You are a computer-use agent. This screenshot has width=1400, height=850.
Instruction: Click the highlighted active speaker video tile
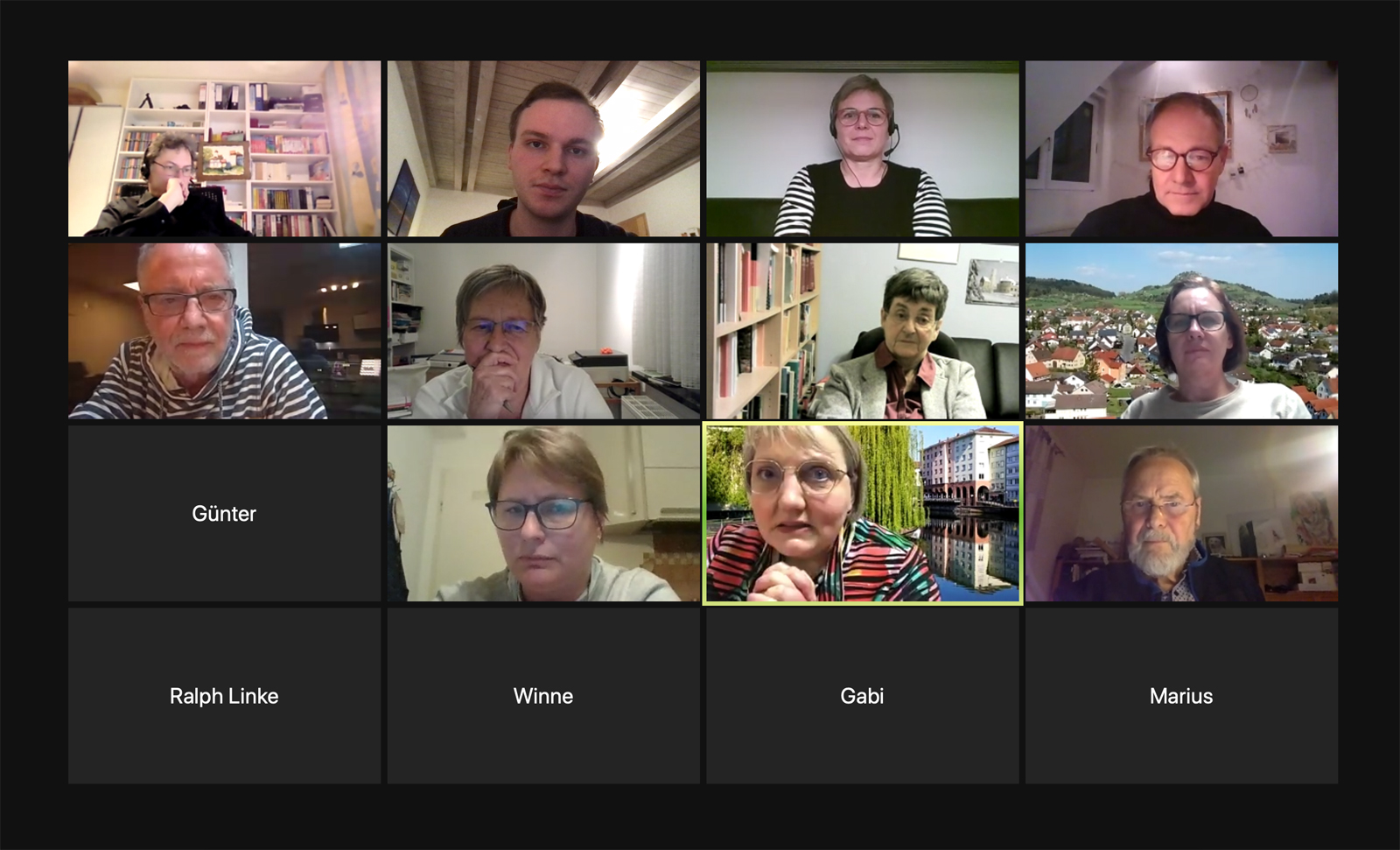(862, 513)
